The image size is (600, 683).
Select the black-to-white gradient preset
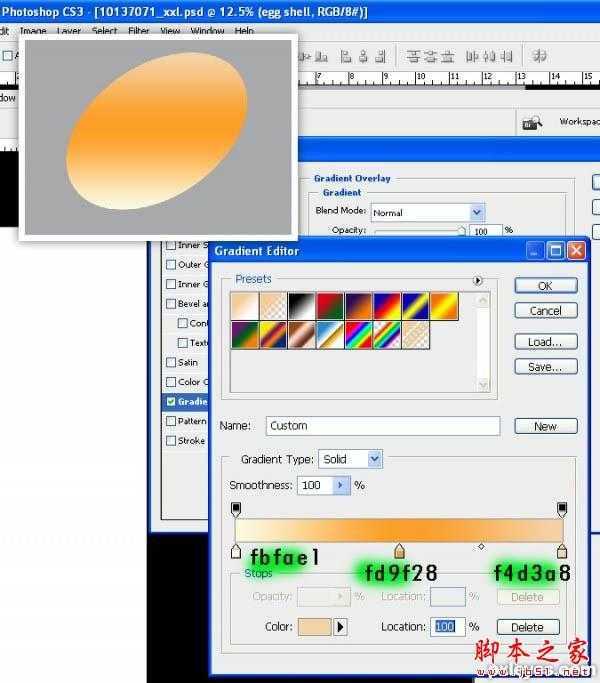(x=301, y=305)
